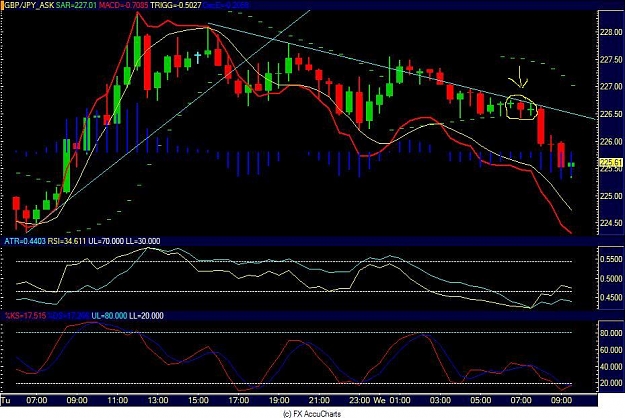This screenshot has width=625, height=418.
Task: Click the LL=30.000 lower limit label
Action: [x=143, y=241]
